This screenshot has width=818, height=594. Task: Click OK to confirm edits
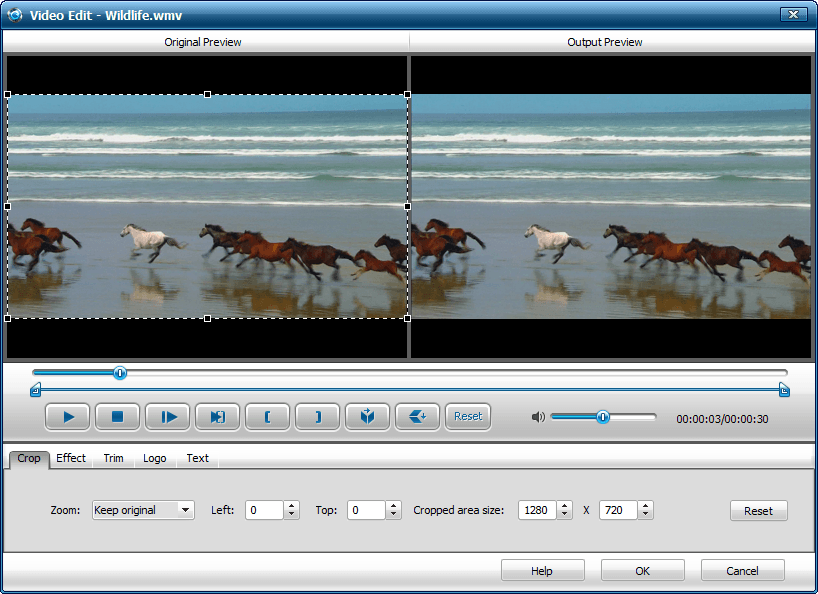[x=642, y=570]
